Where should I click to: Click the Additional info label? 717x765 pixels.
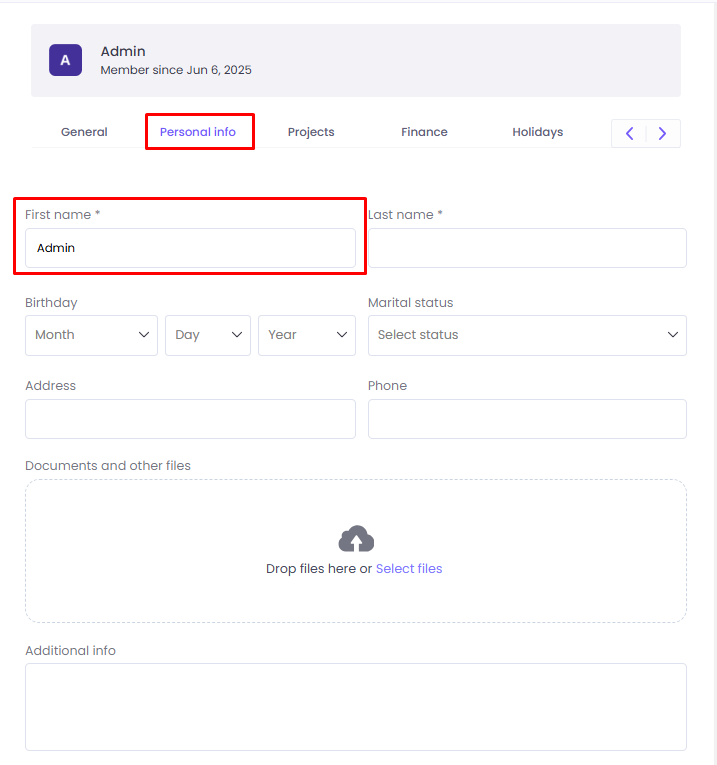point(70,650)
